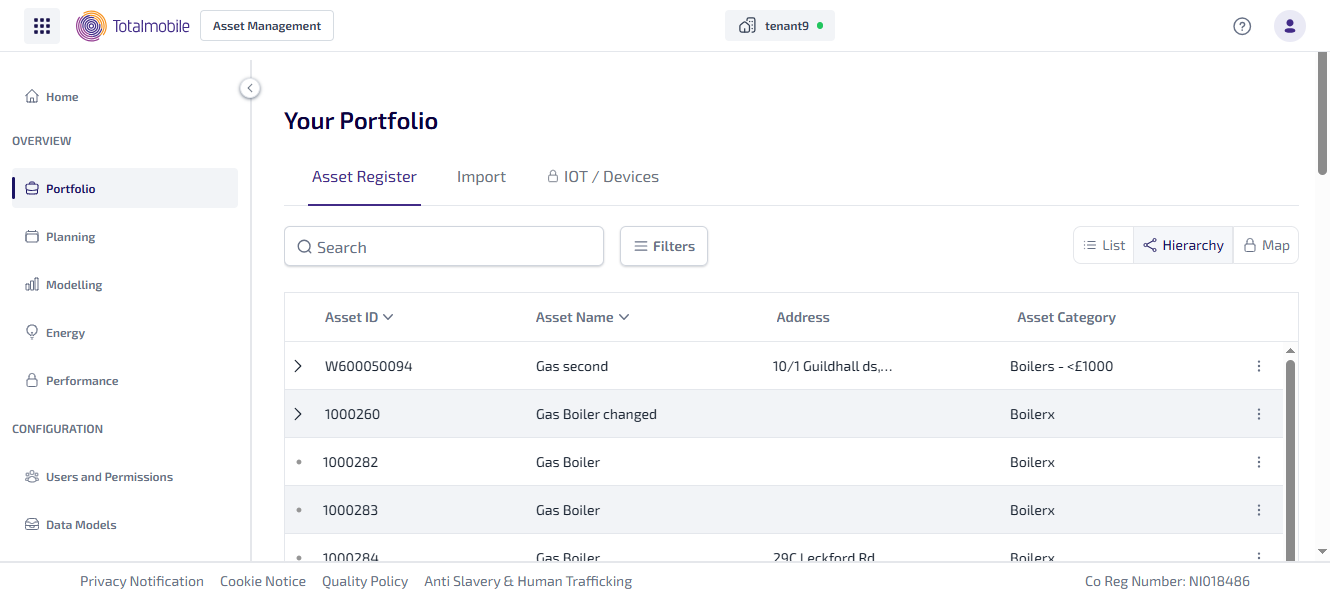Open the Privacy Notification link
Image resolution: width=1330 pixels, height=599 pixels.
[142, 581]
